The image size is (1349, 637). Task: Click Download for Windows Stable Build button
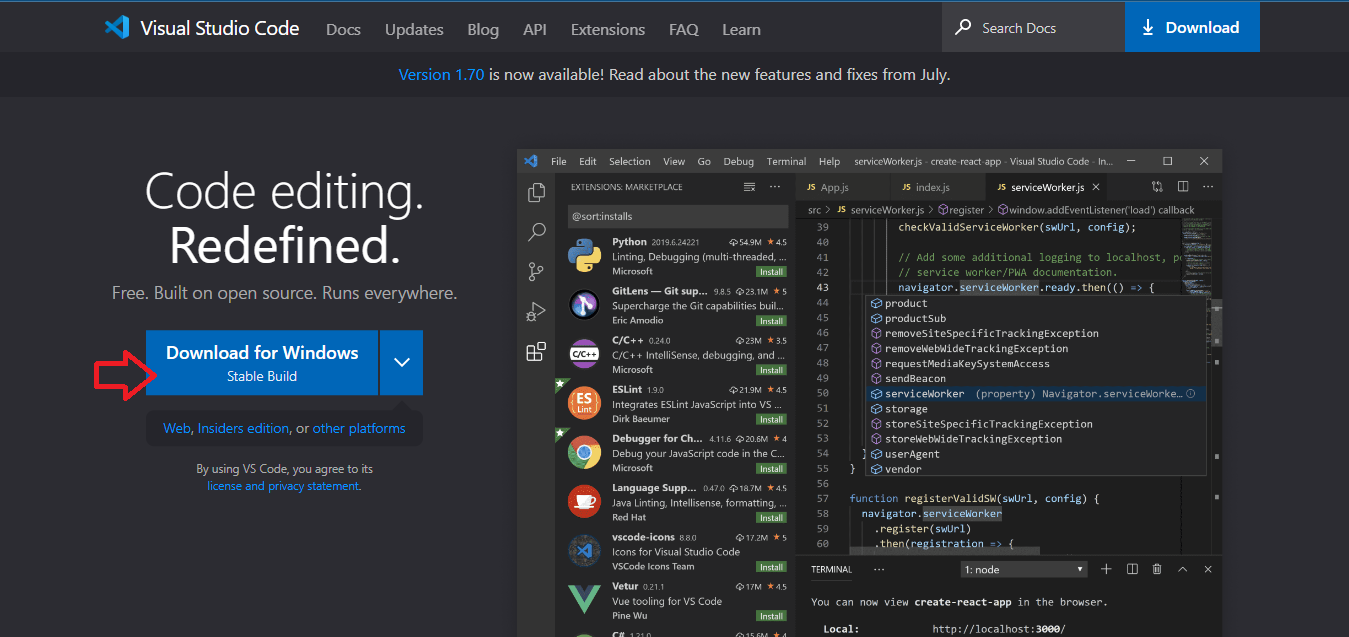click(262, 362)
